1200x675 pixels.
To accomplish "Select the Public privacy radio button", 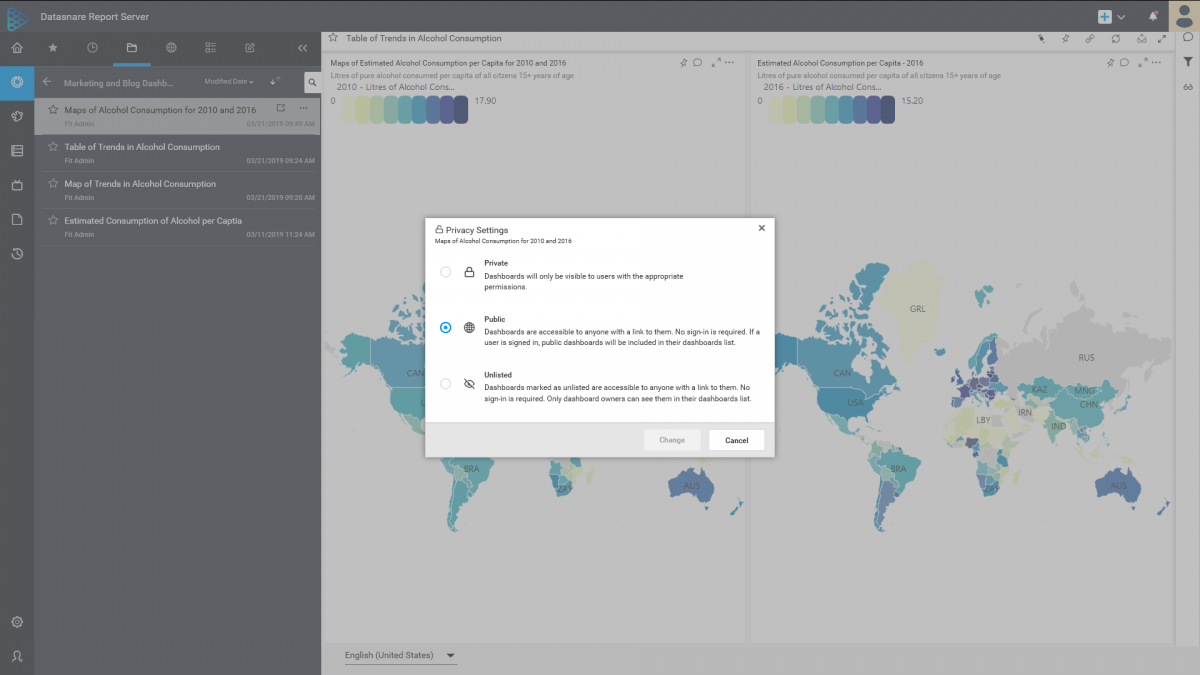I will click(x=445, y=327).
